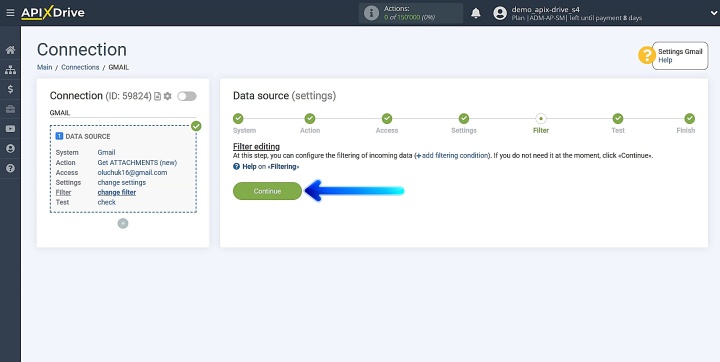Open help question icon in sidebar

click(x=10, y=168)
